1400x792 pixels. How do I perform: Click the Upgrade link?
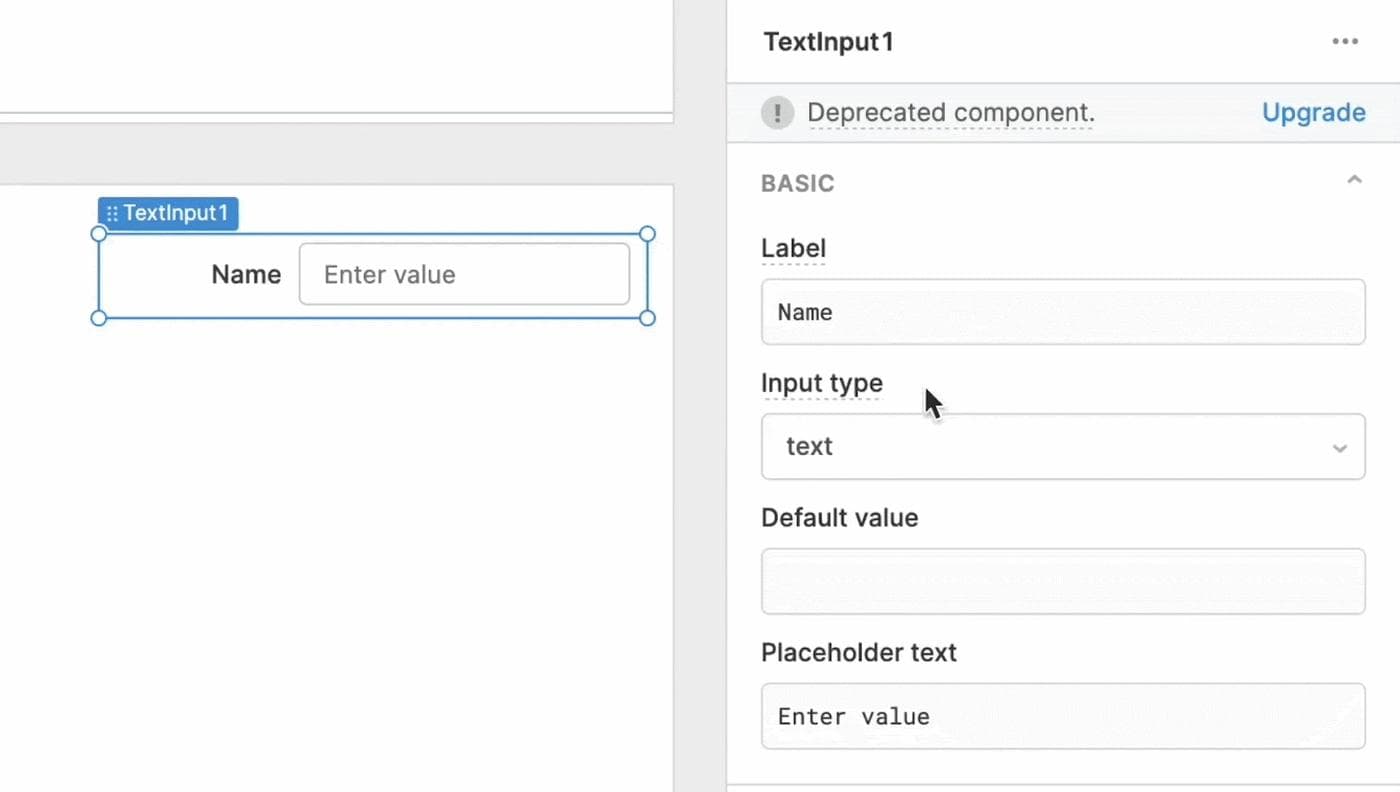tap(1313, 113)
